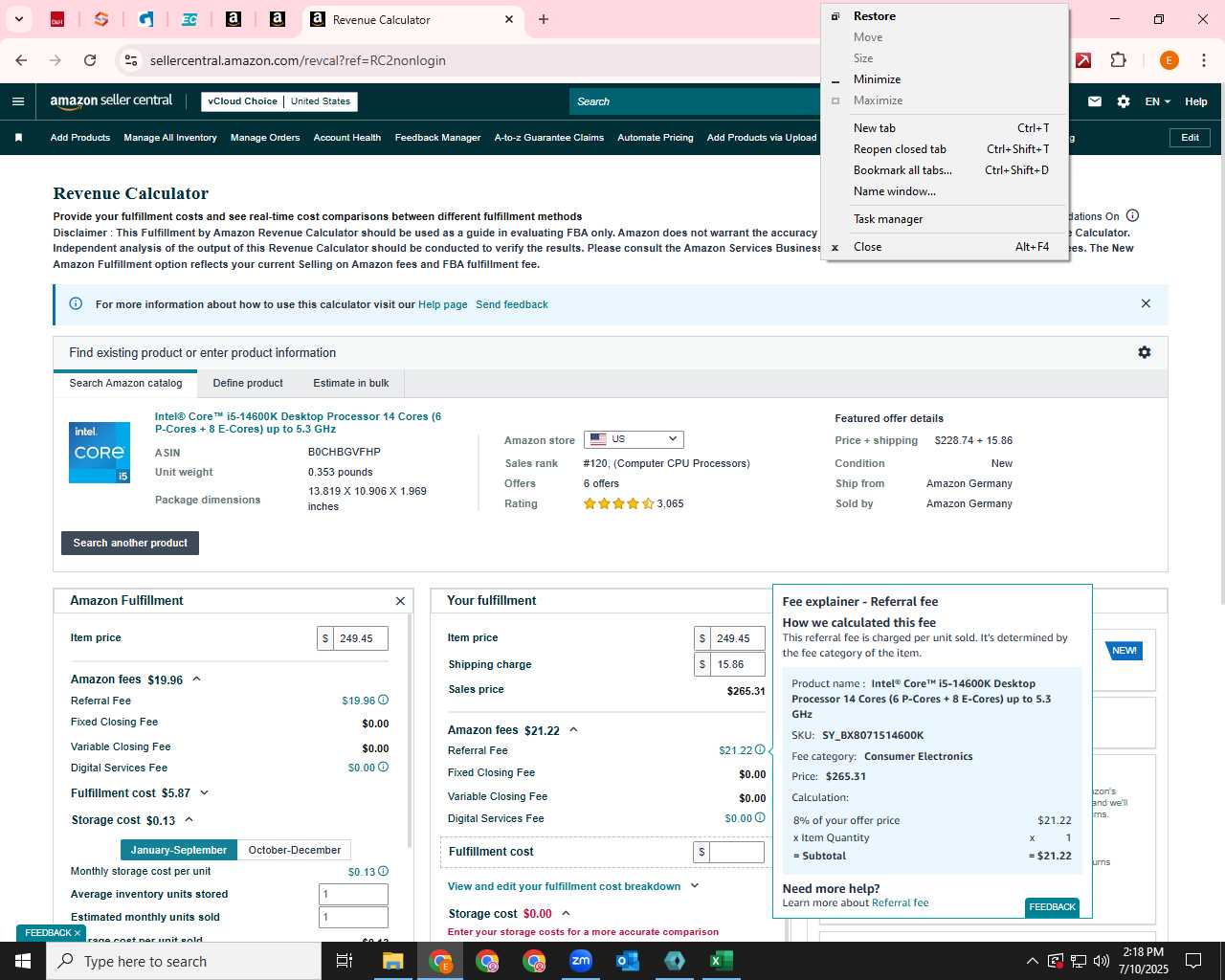The height and width of the screenshot is (980, 1225).
Task: Open the EN language dropdown
Action: click(1157, 101)
